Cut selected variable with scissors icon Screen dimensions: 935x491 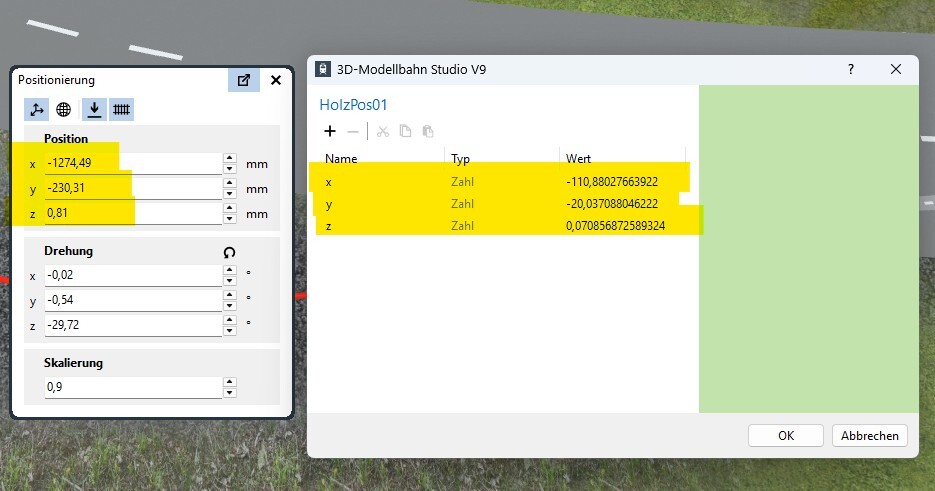click(x=383, y=131)
